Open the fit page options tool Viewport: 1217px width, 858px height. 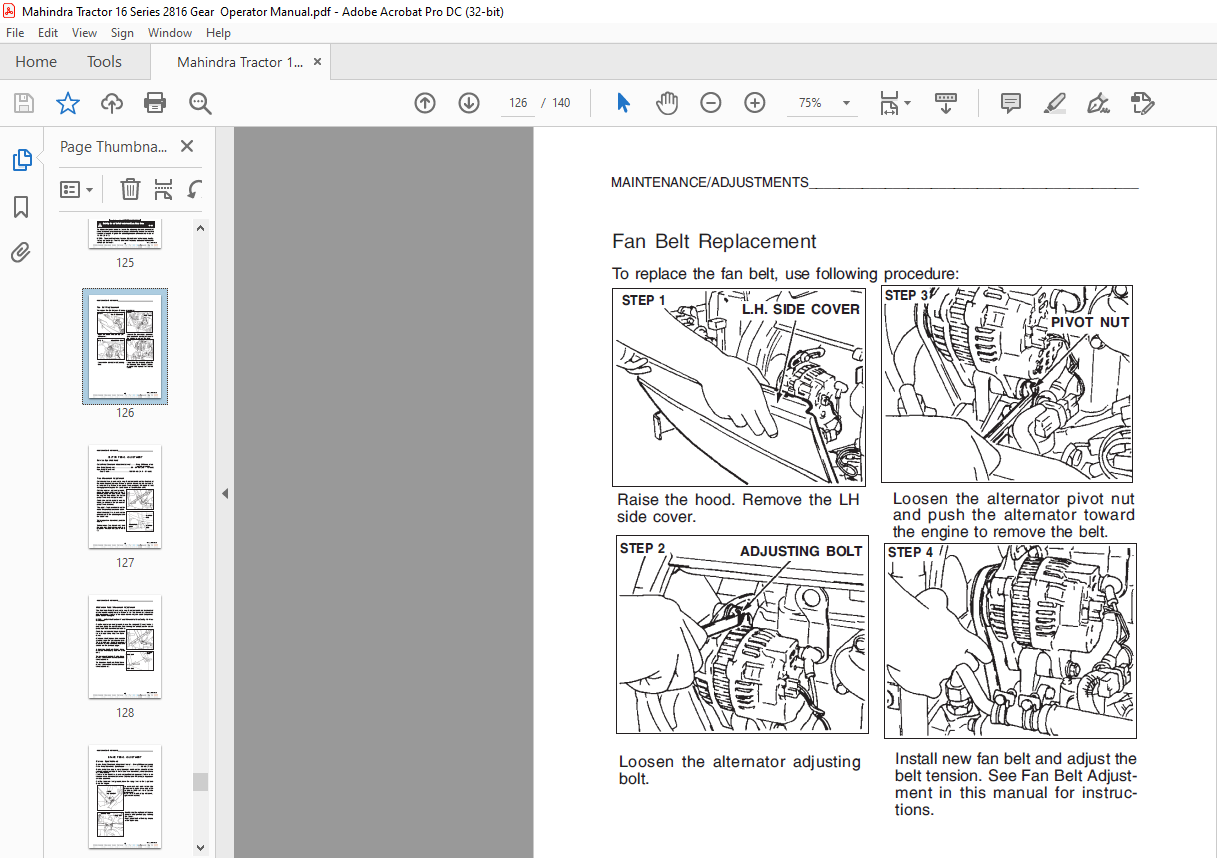coord(889,103)
